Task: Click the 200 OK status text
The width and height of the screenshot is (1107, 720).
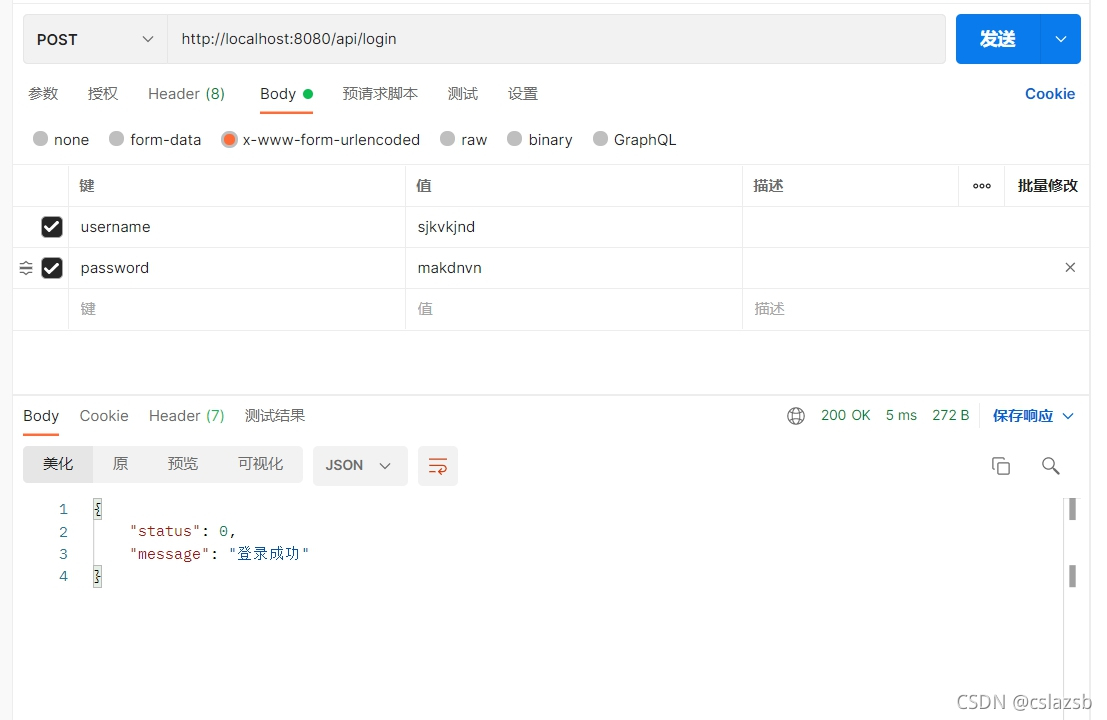Action: [x=845, y=415]
